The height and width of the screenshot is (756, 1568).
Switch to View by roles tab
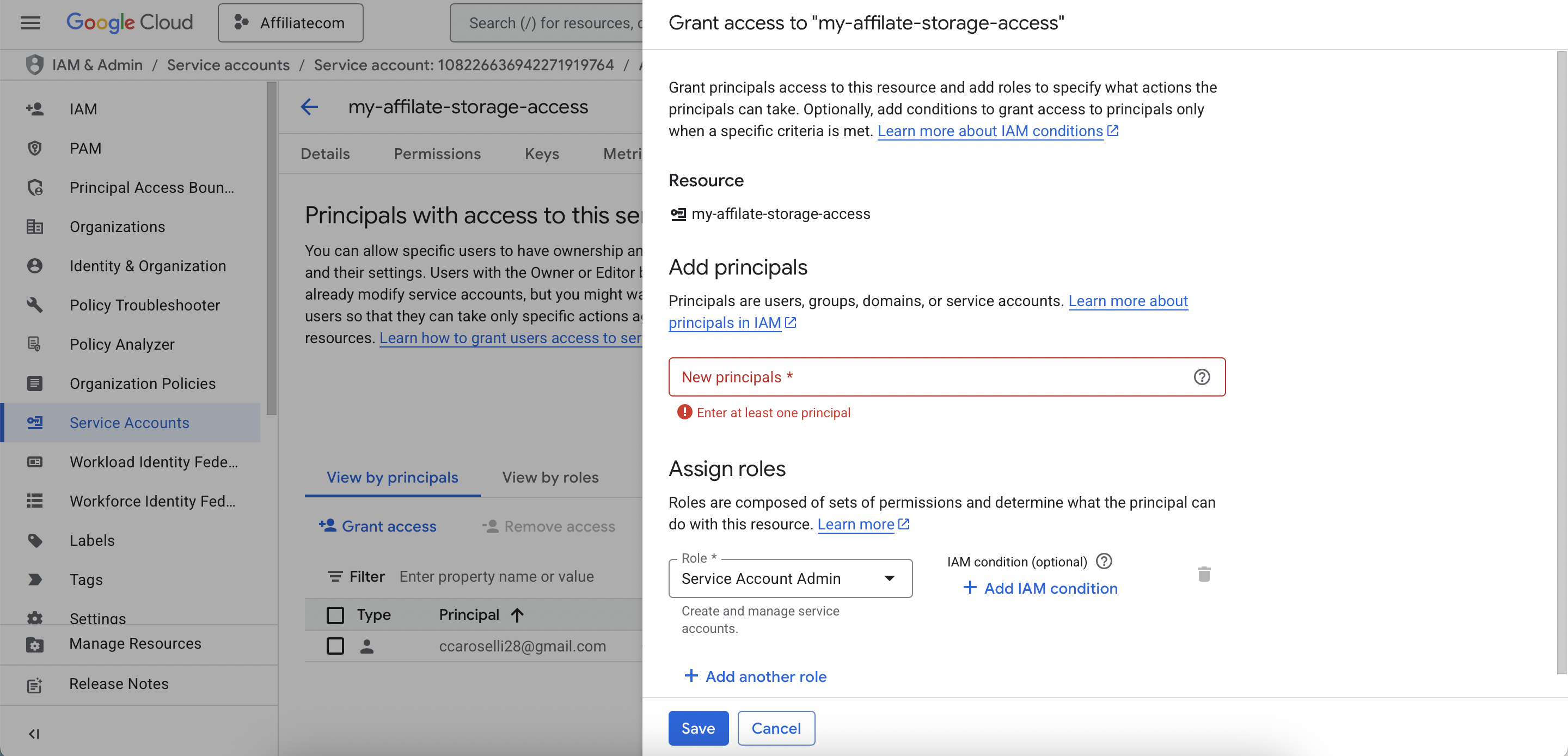550,477
